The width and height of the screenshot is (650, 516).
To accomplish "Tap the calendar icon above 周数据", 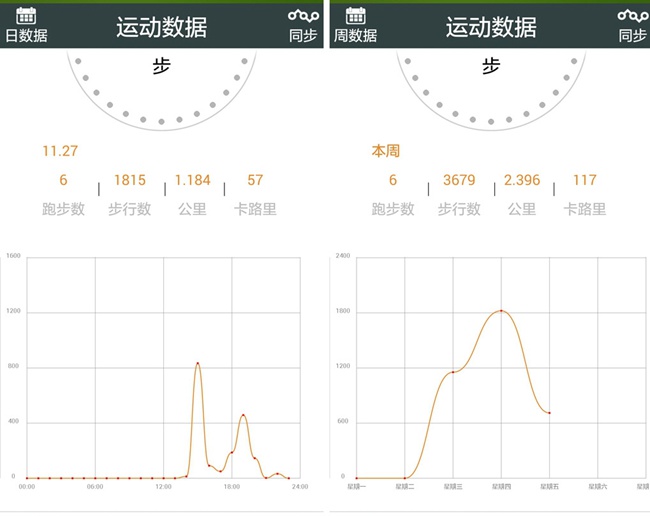I will [356, 14].
